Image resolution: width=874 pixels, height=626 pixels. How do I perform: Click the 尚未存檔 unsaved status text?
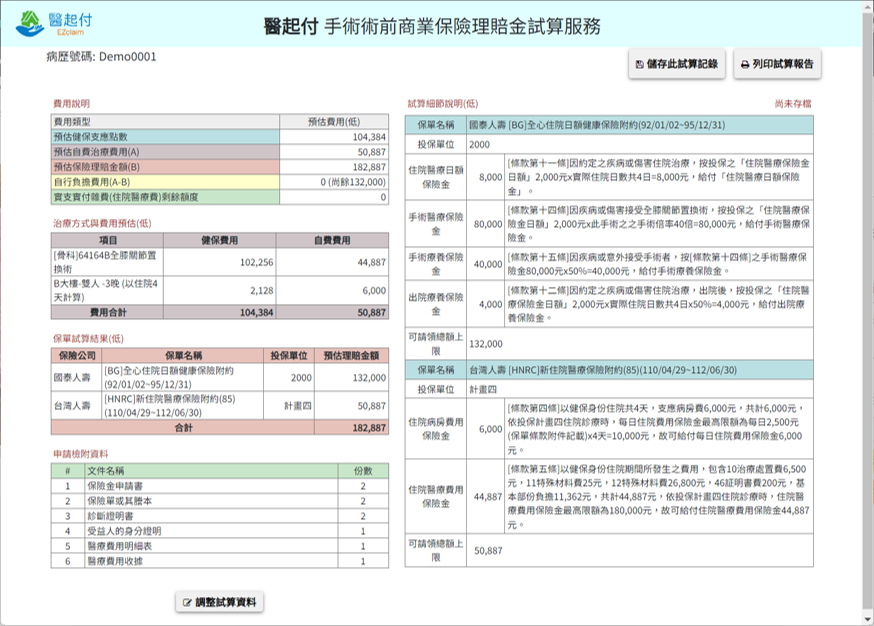793,103
